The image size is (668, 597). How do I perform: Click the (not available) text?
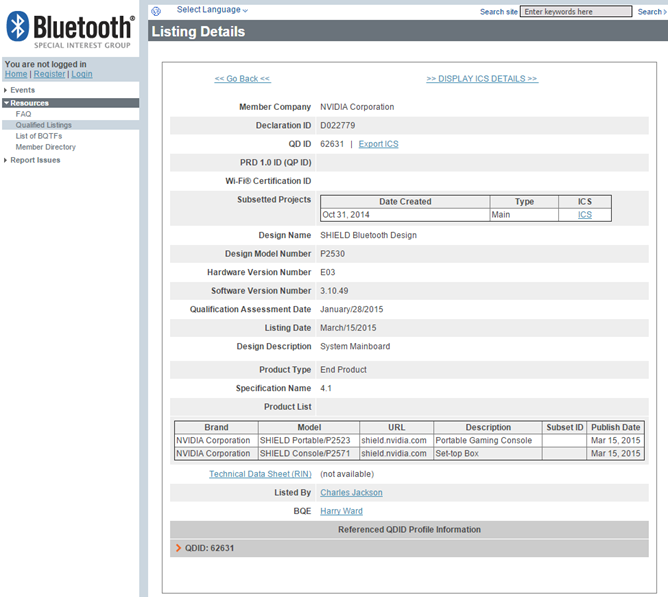pyautogui.click(x=347, y=474)
